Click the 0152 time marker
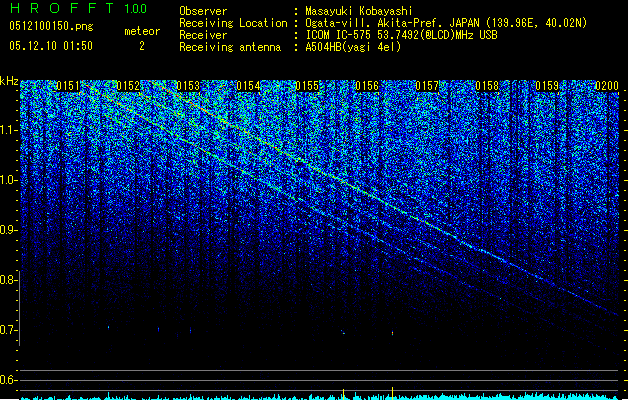Screen dimensions: 629x400 (128, 86)
